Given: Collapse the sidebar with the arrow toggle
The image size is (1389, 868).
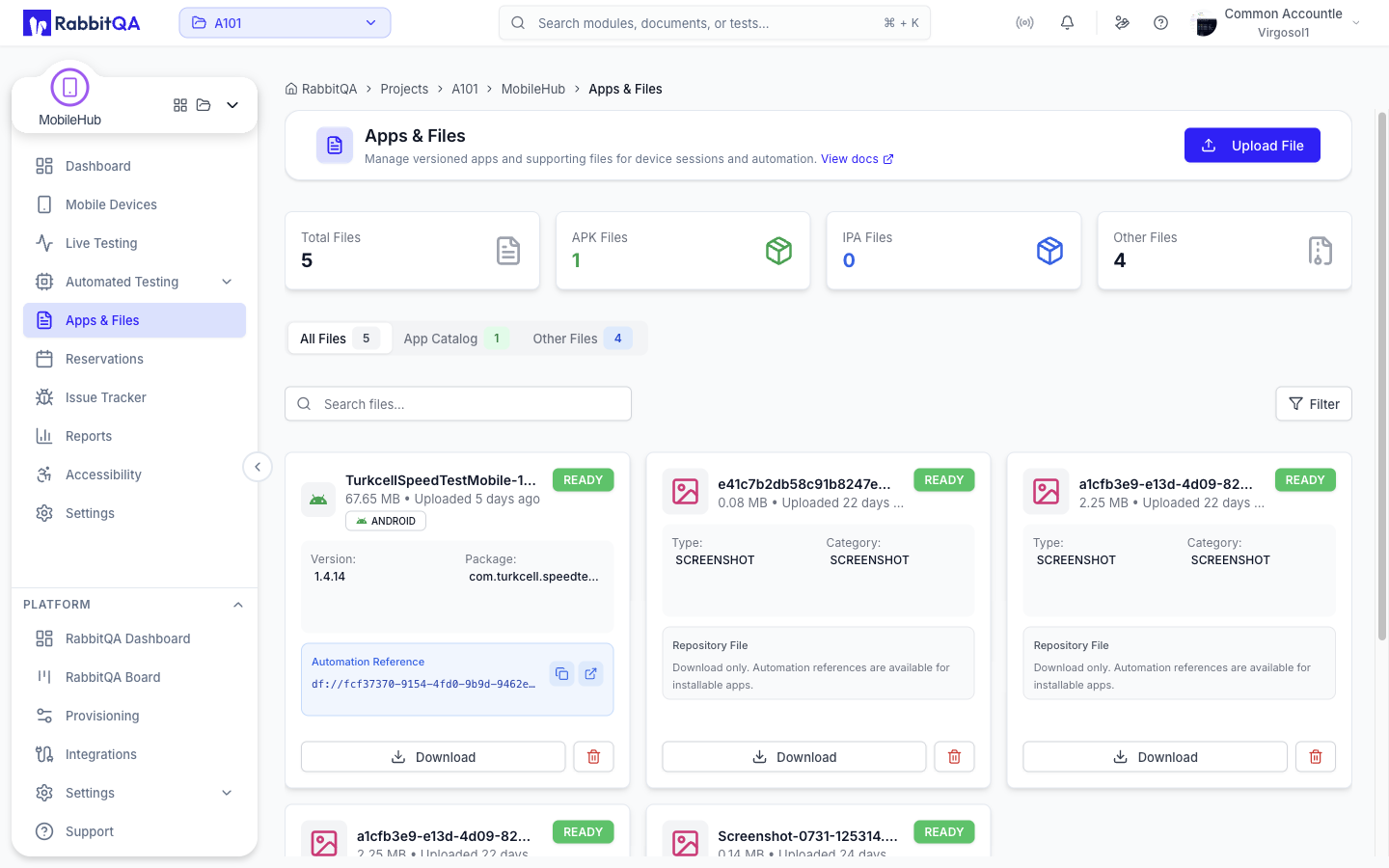Looking at the screenshot, I should [258, 467].
